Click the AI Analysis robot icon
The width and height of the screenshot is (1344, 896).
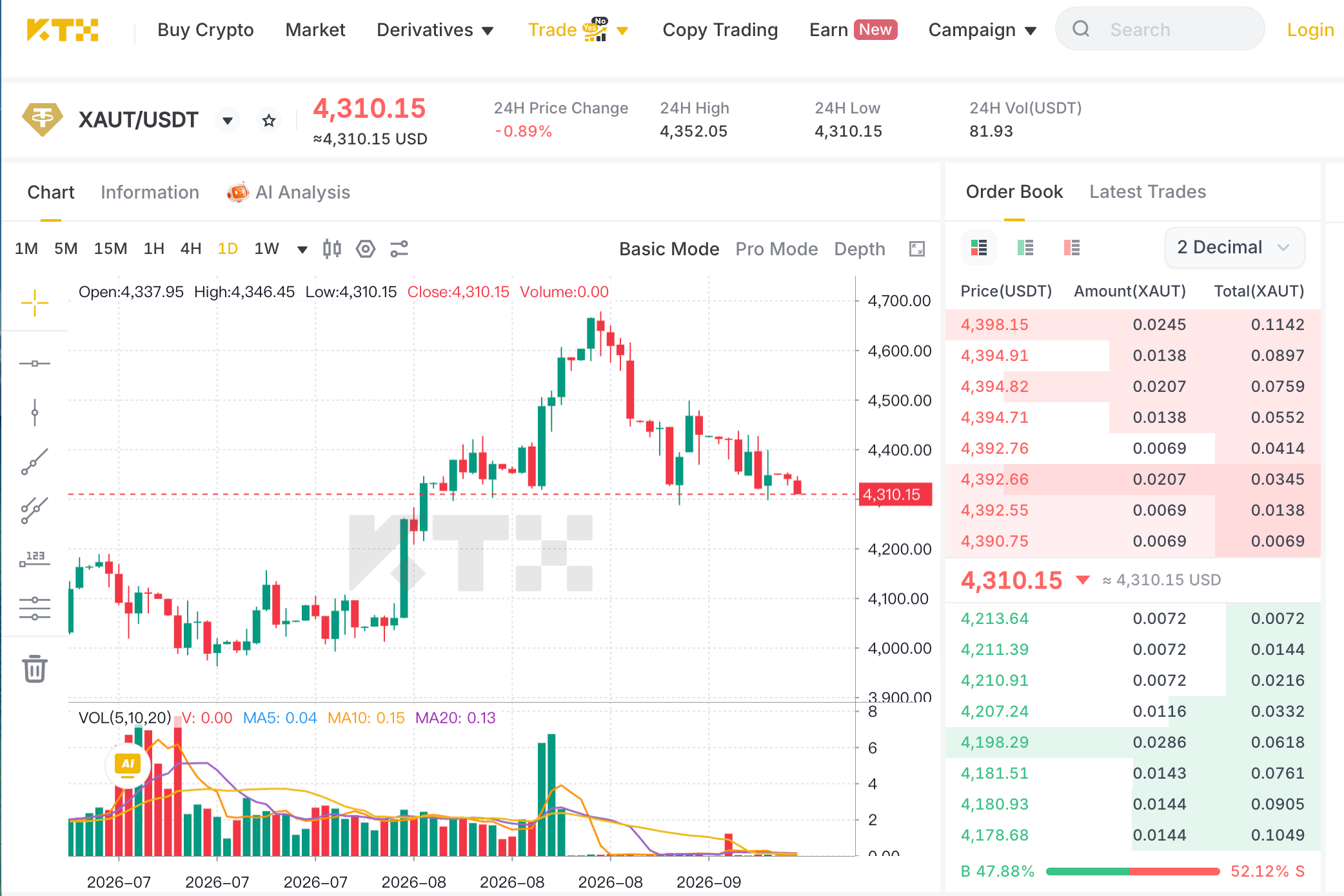click(237, 192)
